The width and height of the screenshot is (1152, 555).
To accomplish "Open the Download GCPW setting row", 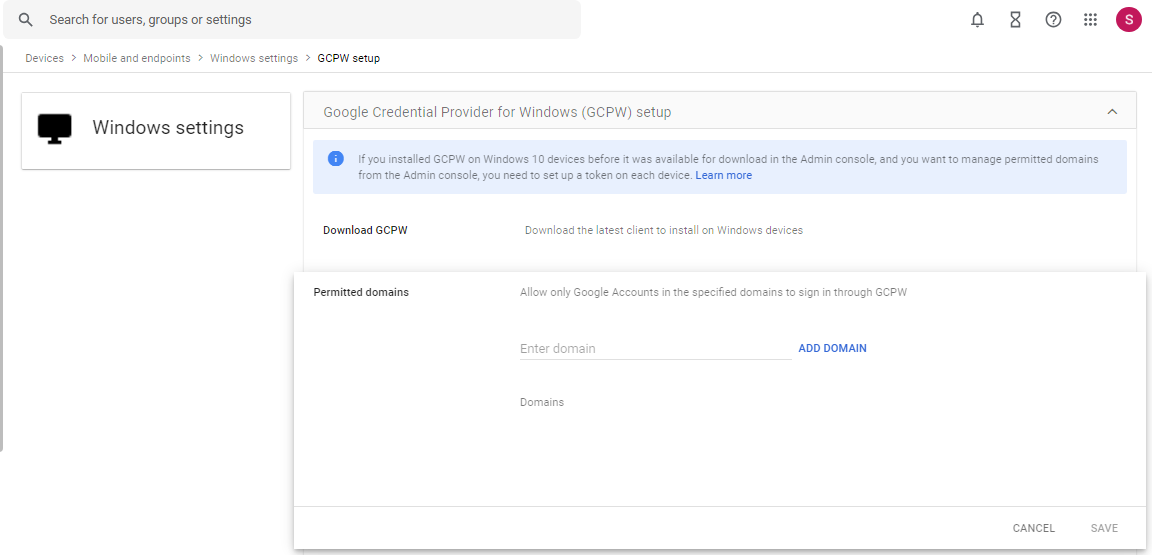I will click(720, 230).
